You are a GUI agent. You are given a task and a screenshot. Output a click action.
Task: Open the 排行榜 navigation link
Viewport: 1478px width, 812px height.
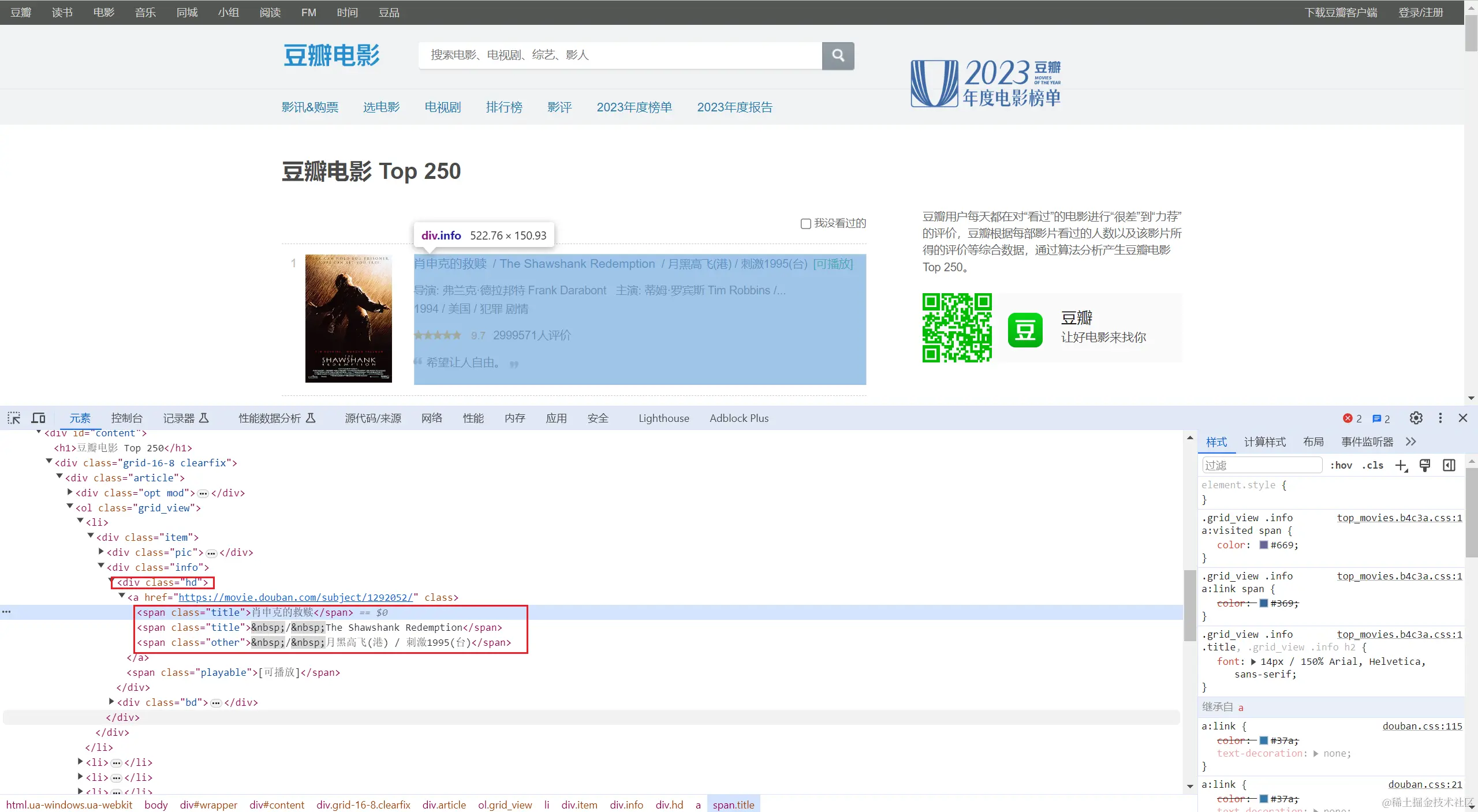coord(503,107)
